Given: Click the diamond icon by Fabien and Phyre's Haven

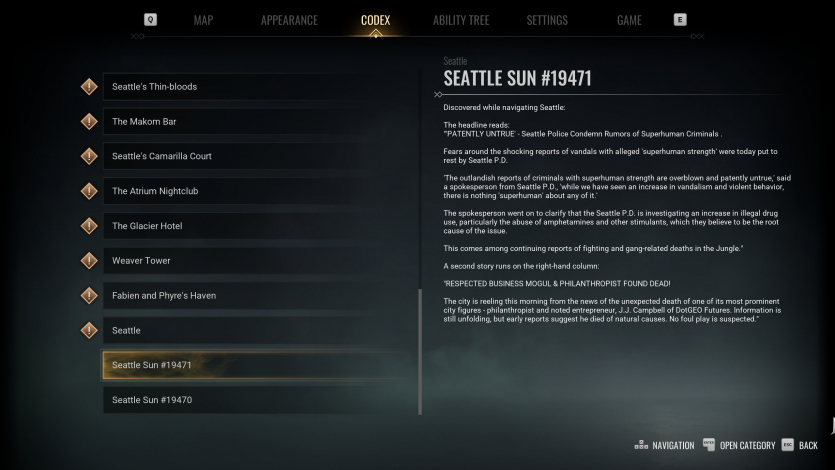Looking at the screenshot, I should (x=89, y=296).
